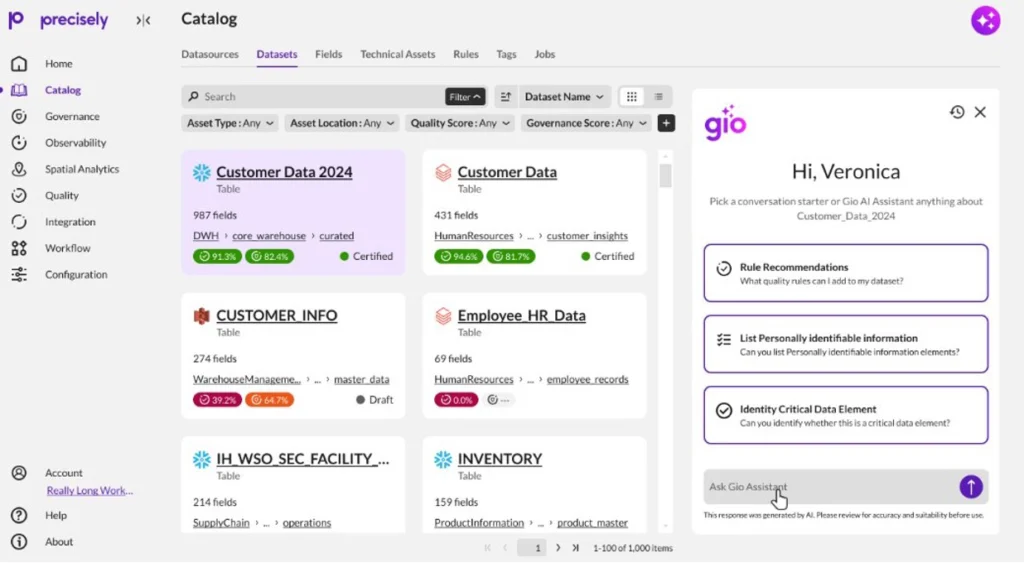Open Governance Score filter dropdown
The width and height of the screenshot is (1024, 563).
point(586,123)
